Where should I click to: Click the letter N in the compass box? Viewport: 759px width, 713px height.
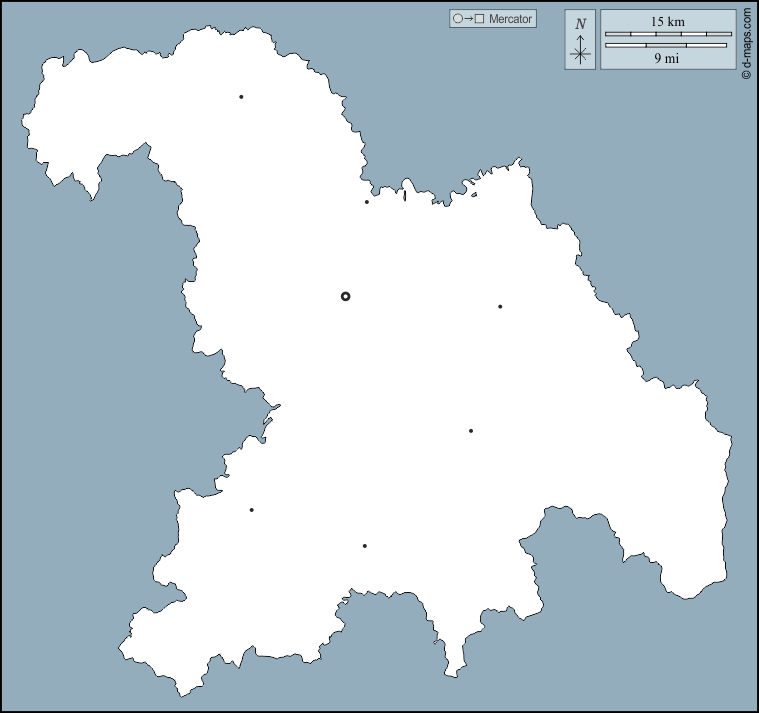(x=580, y=23)
